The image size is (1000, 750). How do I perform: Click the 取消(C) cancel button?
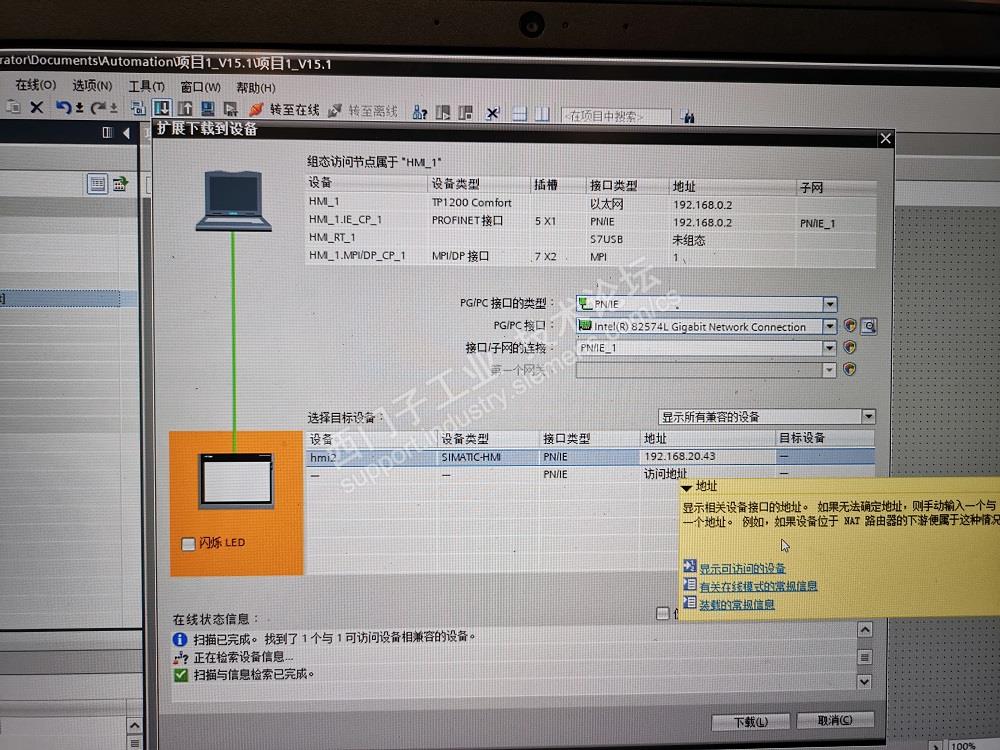(x=835, y=720)
